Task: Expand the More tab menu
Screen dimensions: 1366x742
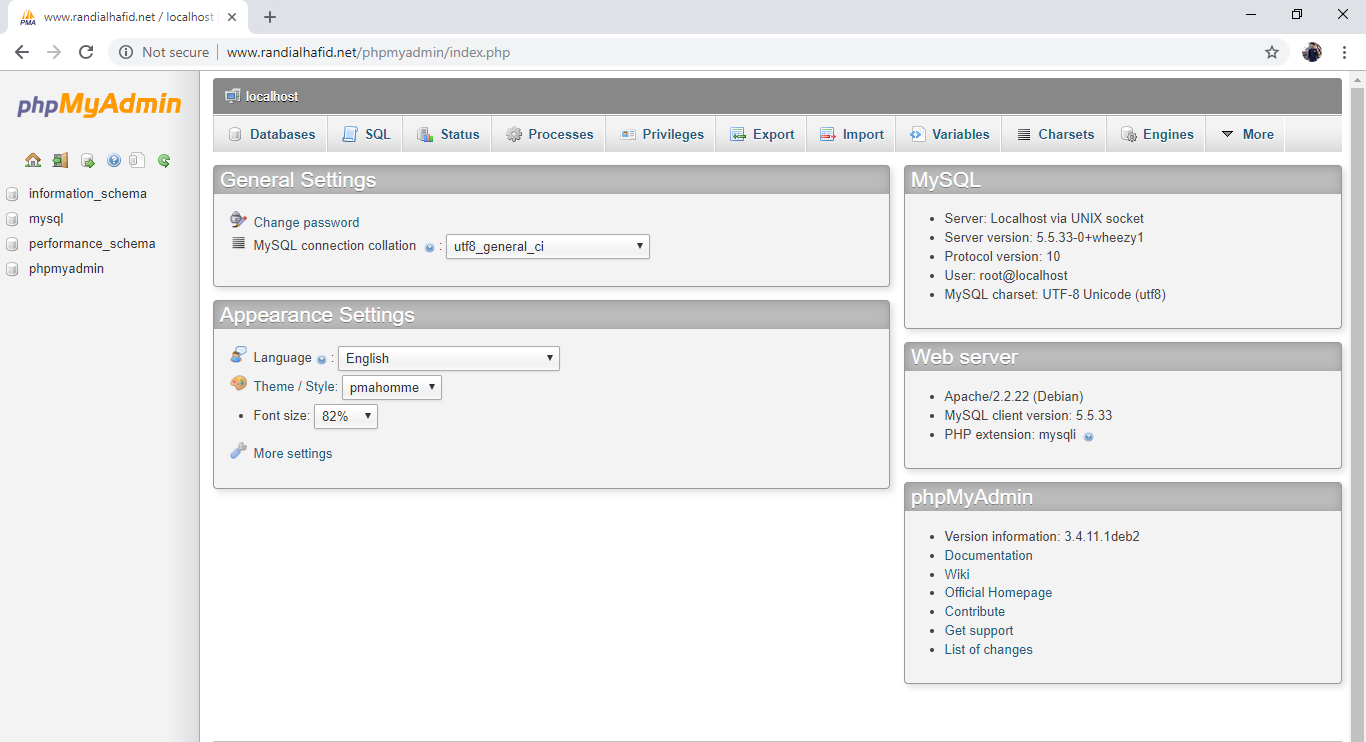Action: click(1246, 134)
